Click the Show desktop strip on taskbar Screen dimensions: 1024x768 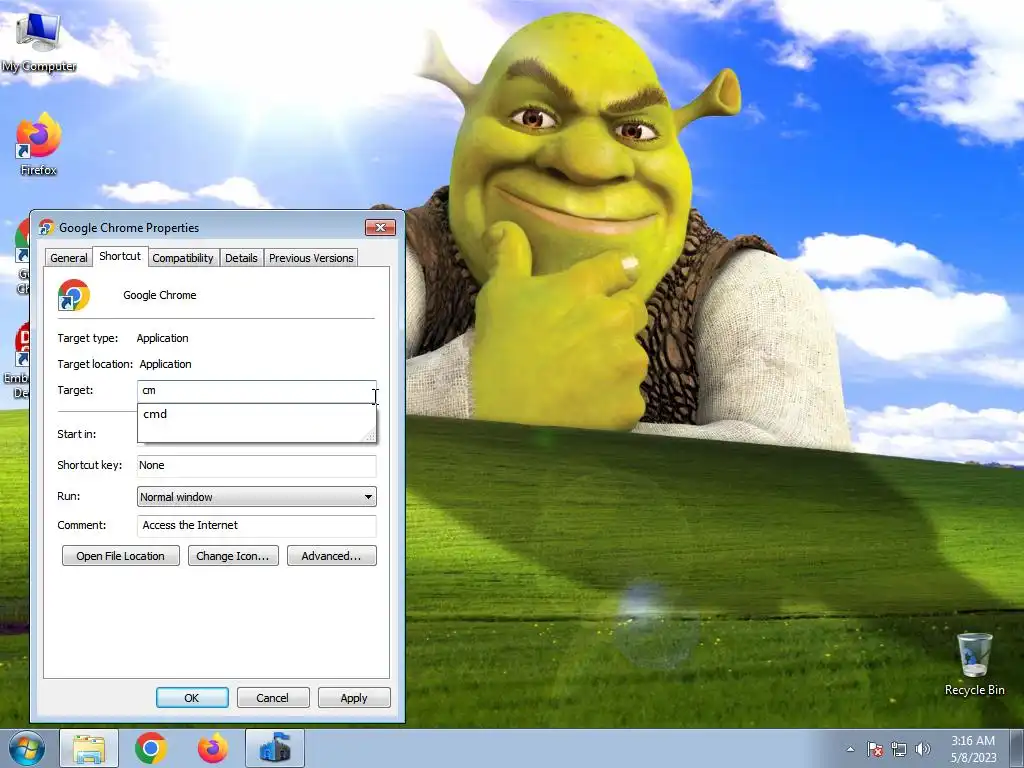pos(1017,748)
